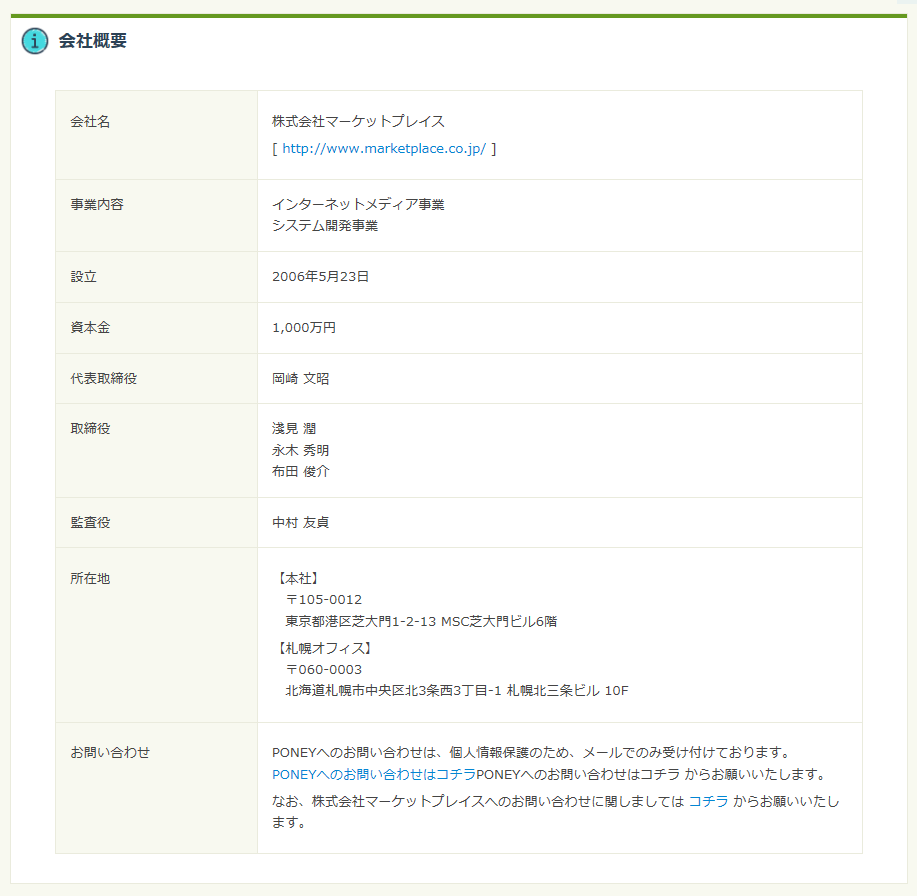
Task: Select the name 浅見 潤
Action: (294, 429)
